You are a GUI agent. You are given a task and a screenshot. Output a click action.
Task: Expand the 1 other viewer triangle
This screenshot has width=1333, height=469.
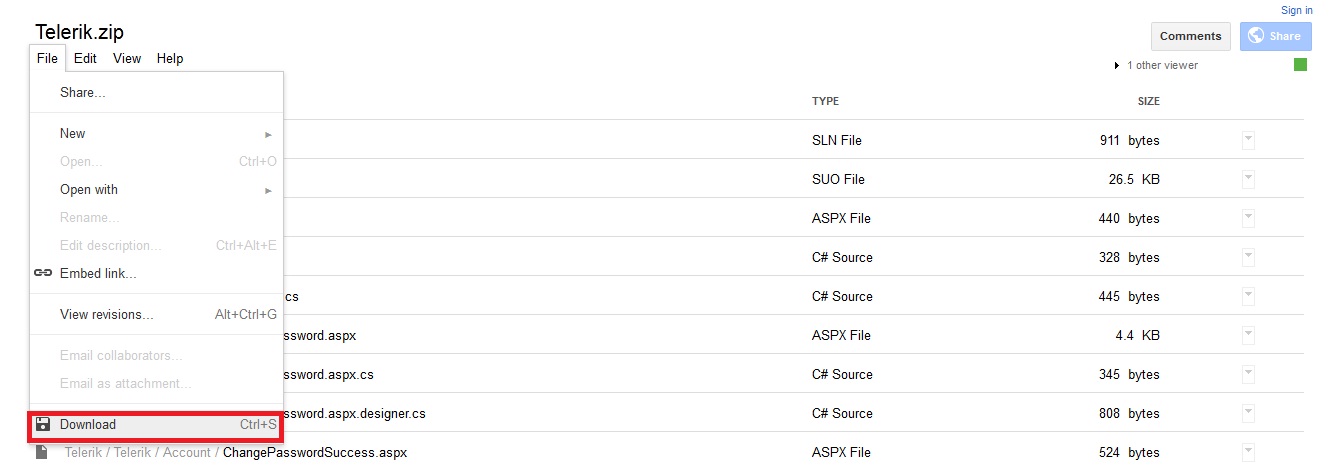click(1117, 66)
